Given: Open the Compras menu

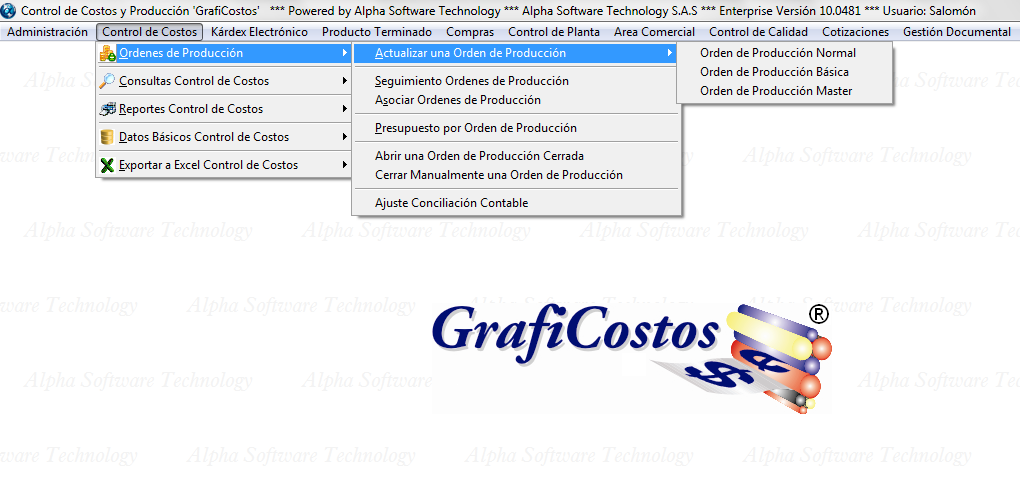Looking at the screenshot, I should tap(470, 32).
